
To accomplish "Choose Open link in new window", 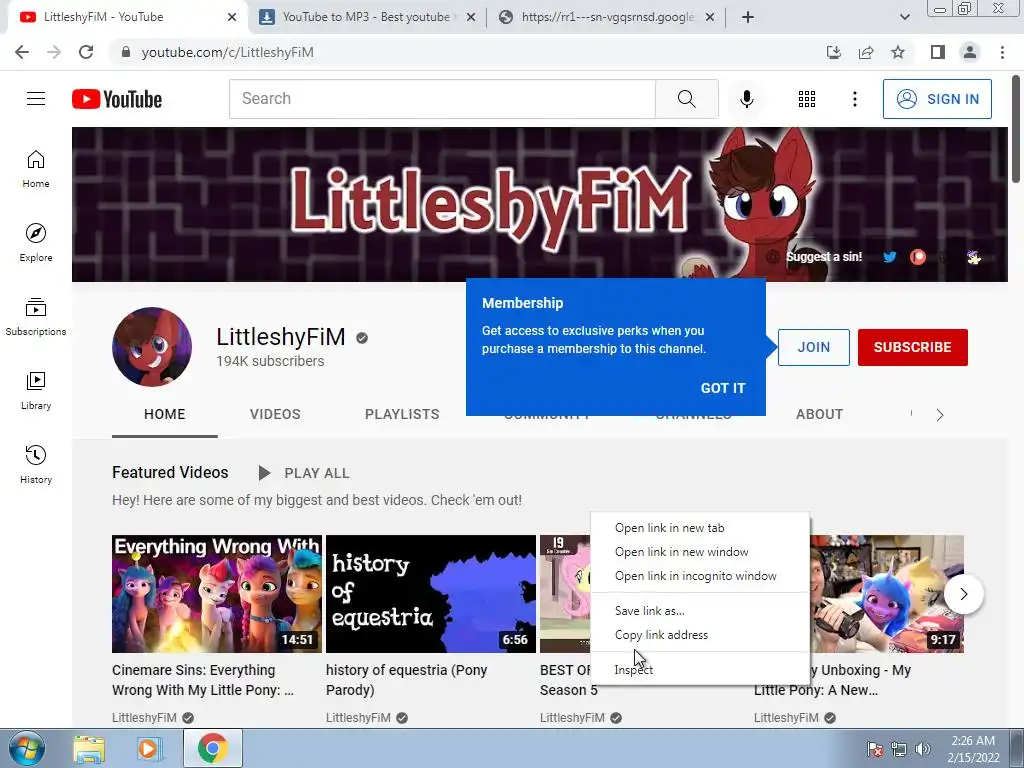I will click(700, 552).
